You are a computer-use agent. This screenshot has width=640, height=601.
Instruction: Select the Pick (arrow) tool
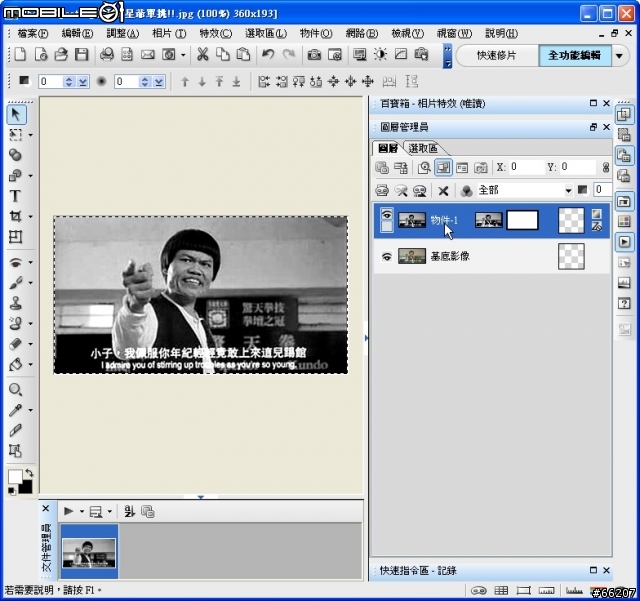coord(16,114)
